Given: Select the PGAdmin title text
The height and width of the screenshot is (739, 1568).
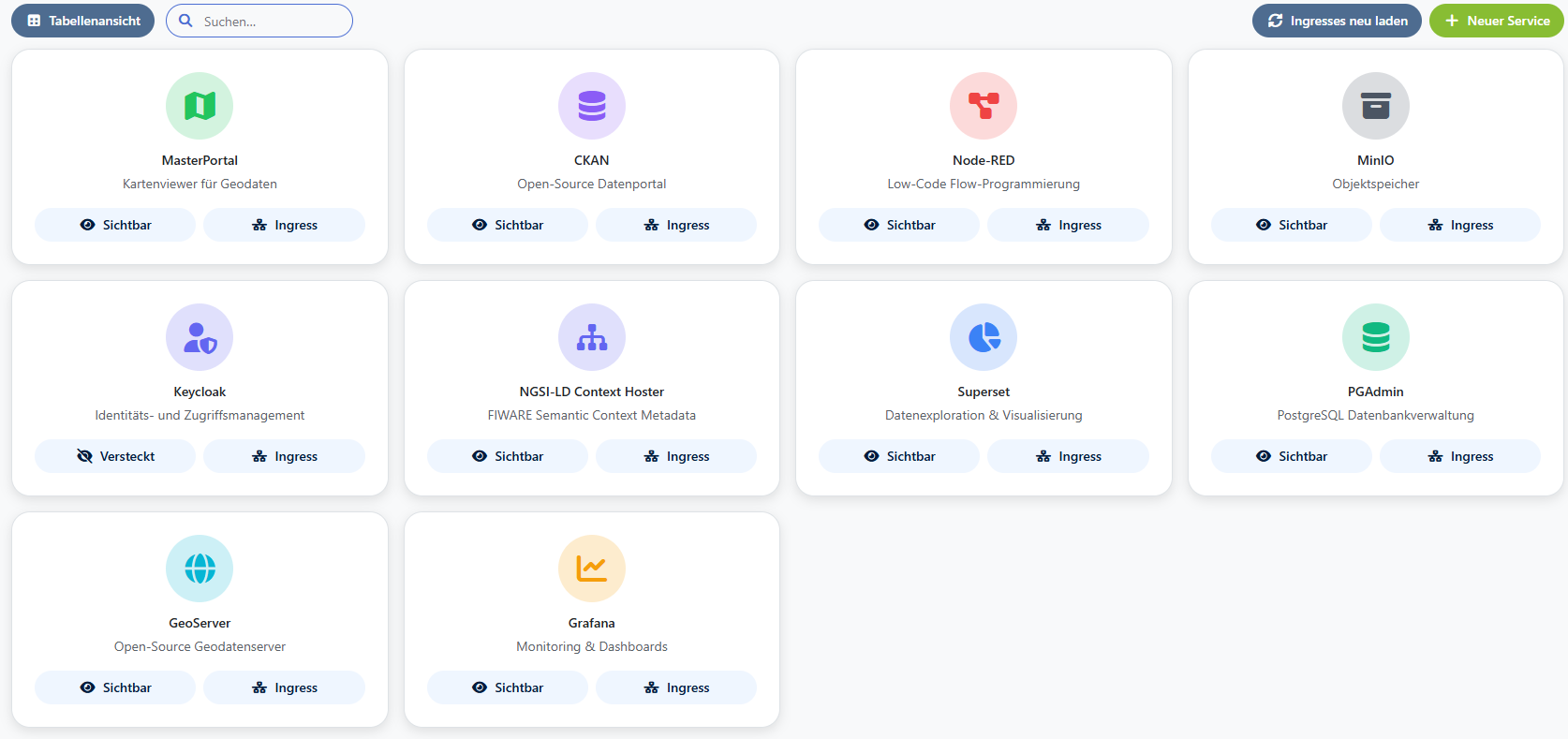Looking at the screenshot, I should coord(1376,392).
